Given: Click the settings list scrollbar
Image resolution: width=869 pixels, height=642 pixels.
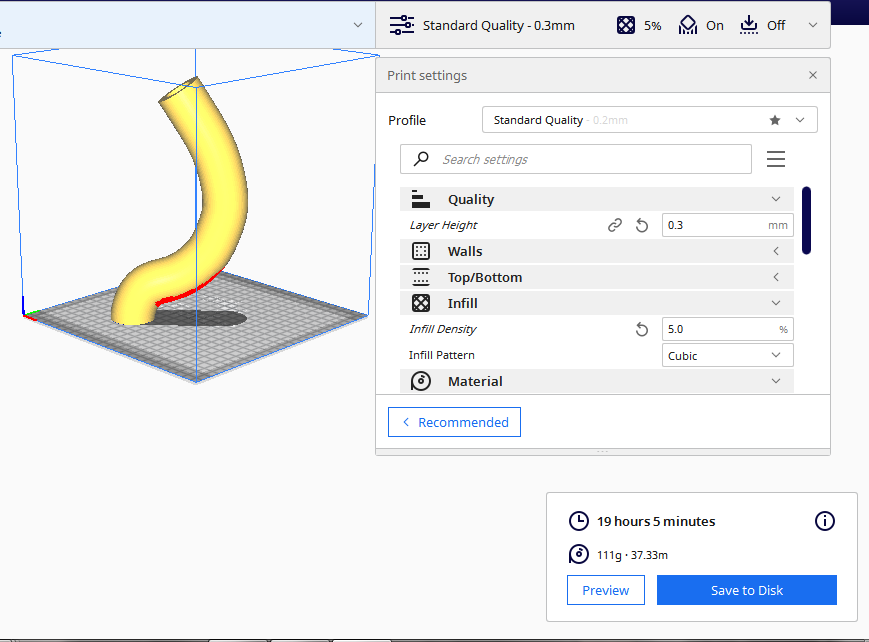Looking at the screenshot, I should 806,221.
